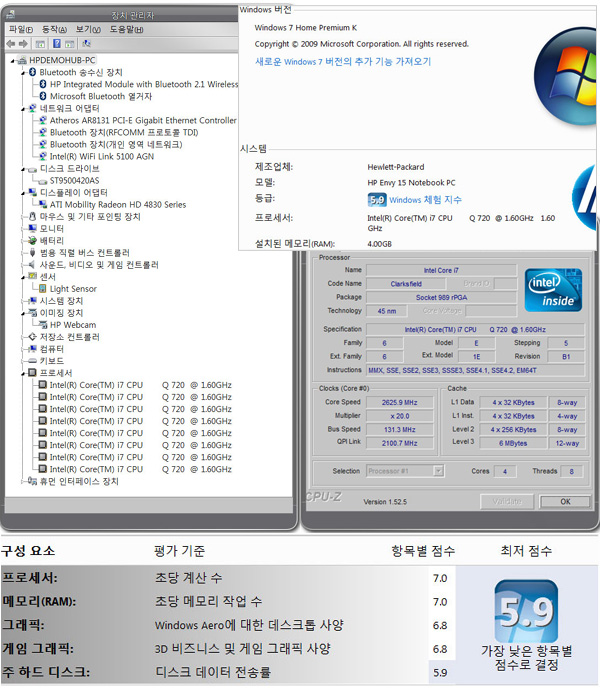Click the monitor icon beside 모니터
Image resolution: width=600 pixels, height=689 pixels.
click(32, 228)
